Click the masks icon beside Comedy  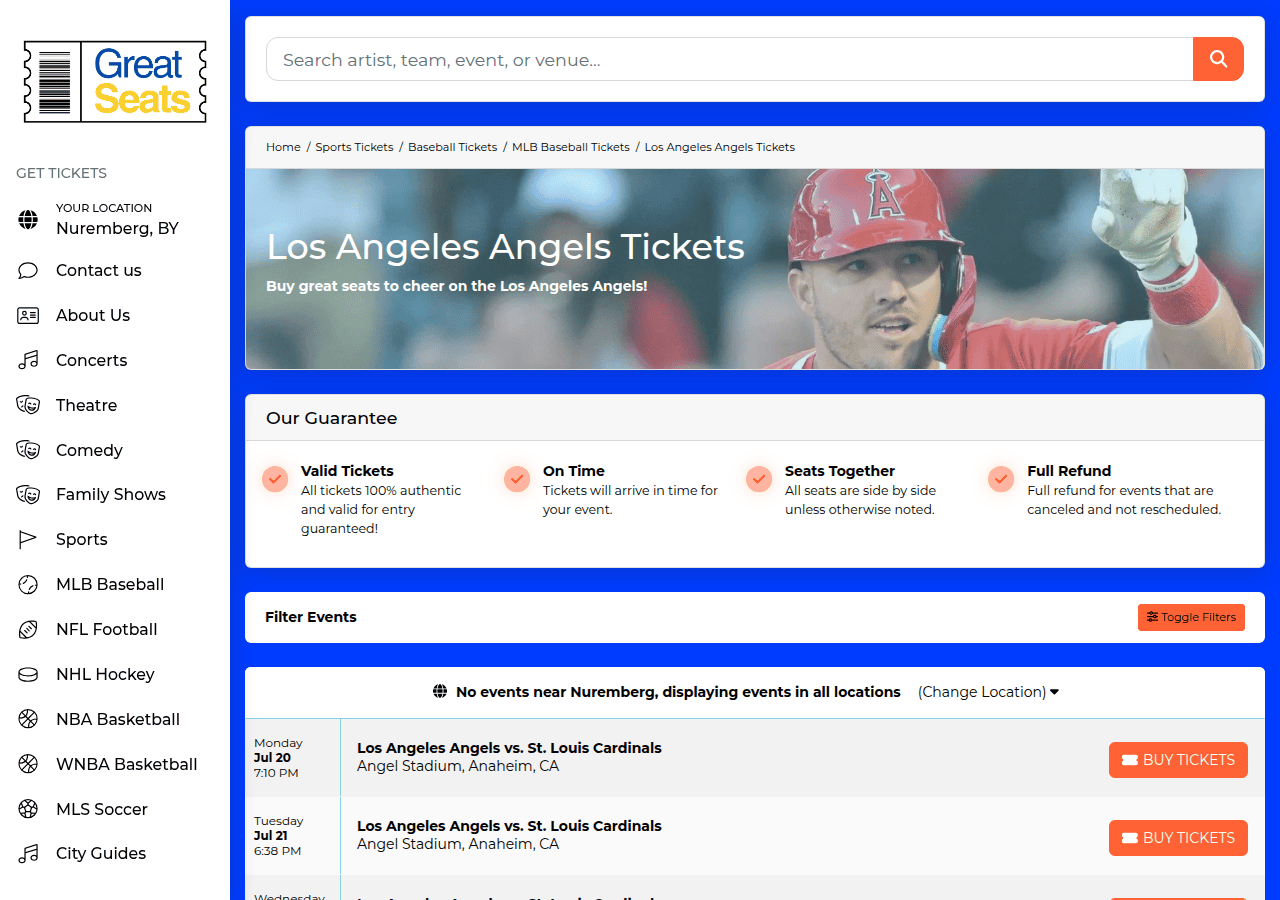(28, 450)
